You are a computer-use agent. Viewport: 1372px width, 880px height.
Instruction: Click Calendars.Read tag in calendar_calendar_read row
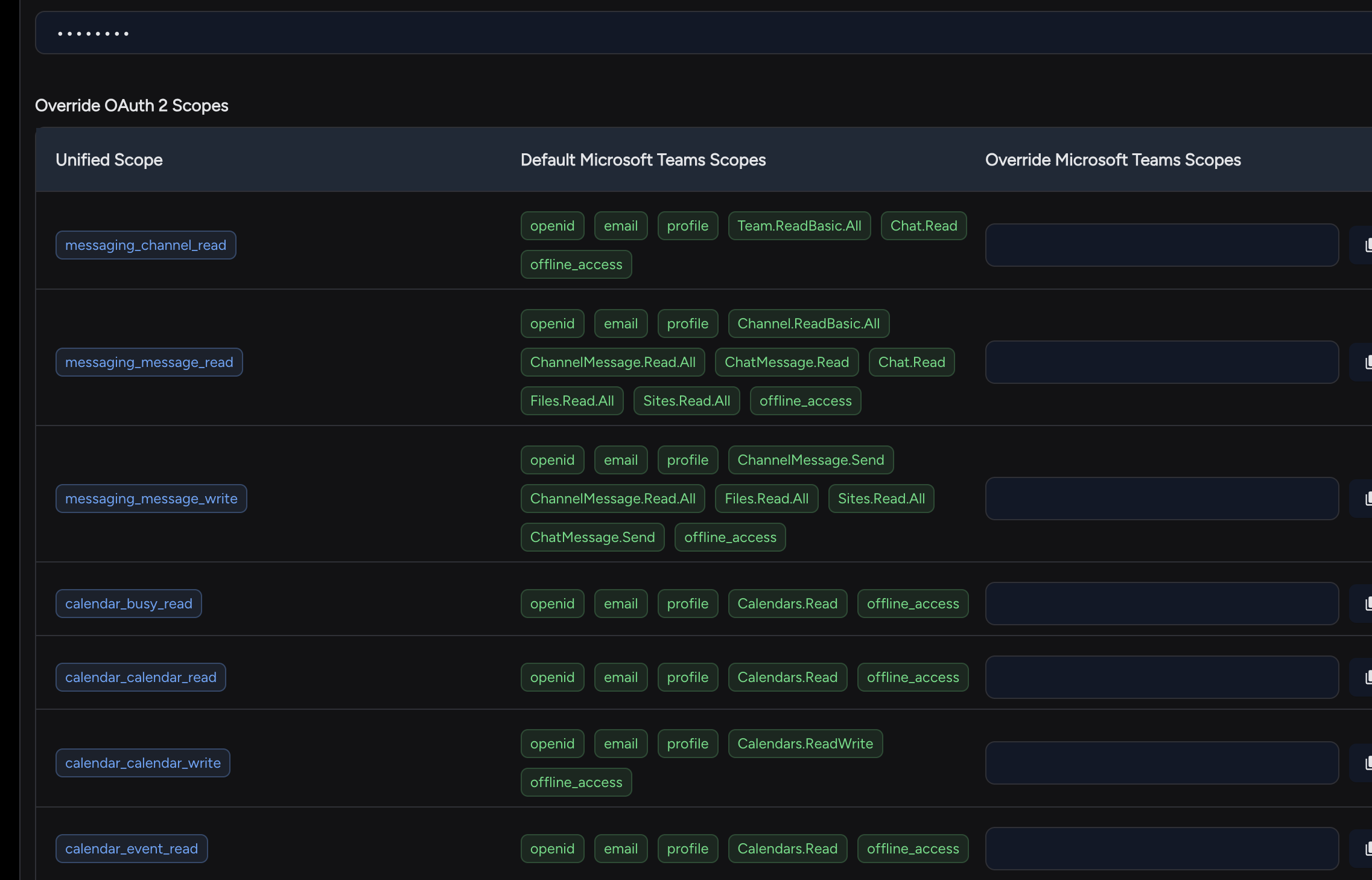(787, 677)
